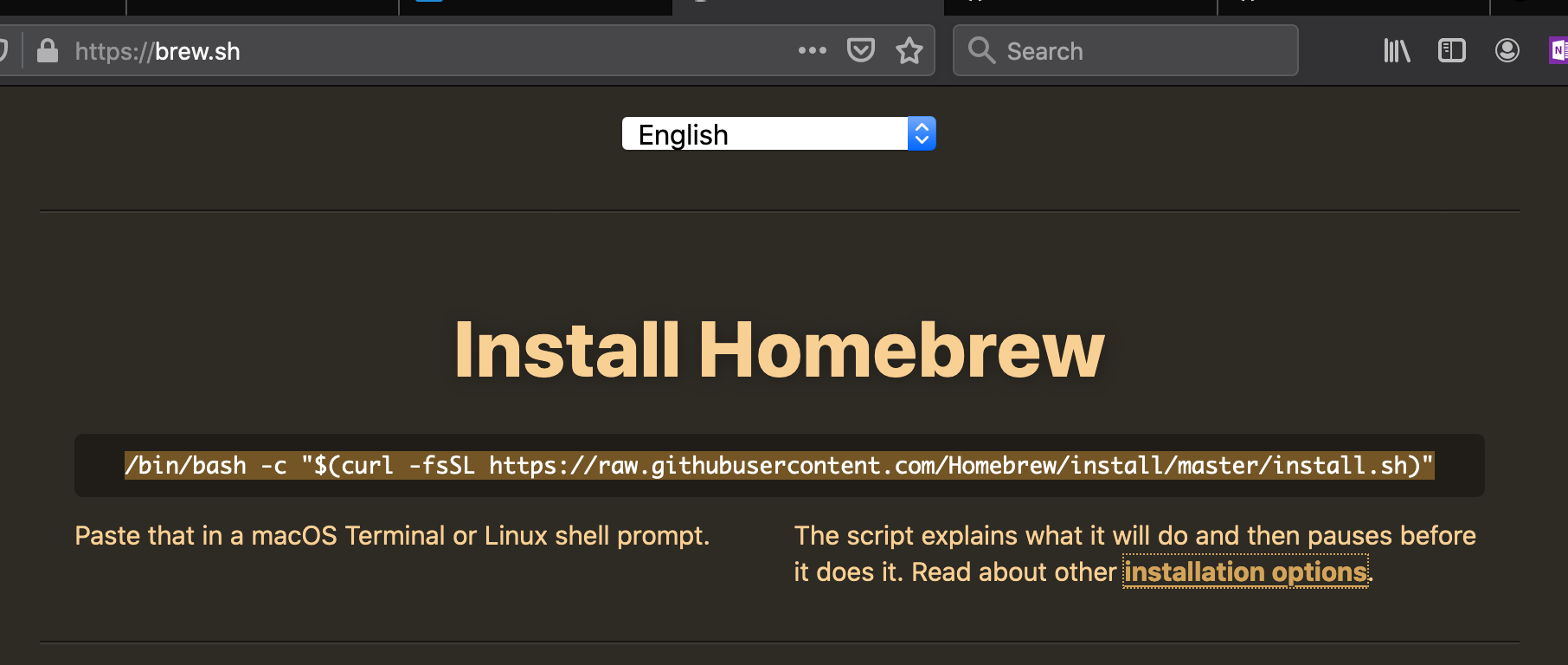Screen dimensions: 1568x665
Task: Open the English language dropdown
Action: 779,134
